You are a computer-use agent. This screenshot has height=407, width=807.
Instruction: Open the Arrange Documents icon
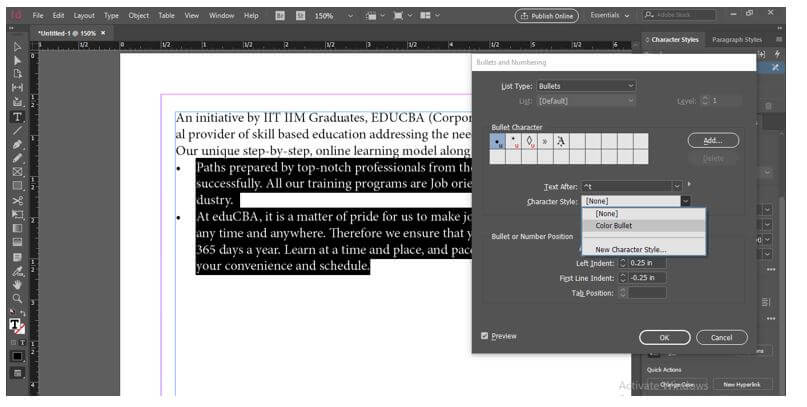point(425,16)
